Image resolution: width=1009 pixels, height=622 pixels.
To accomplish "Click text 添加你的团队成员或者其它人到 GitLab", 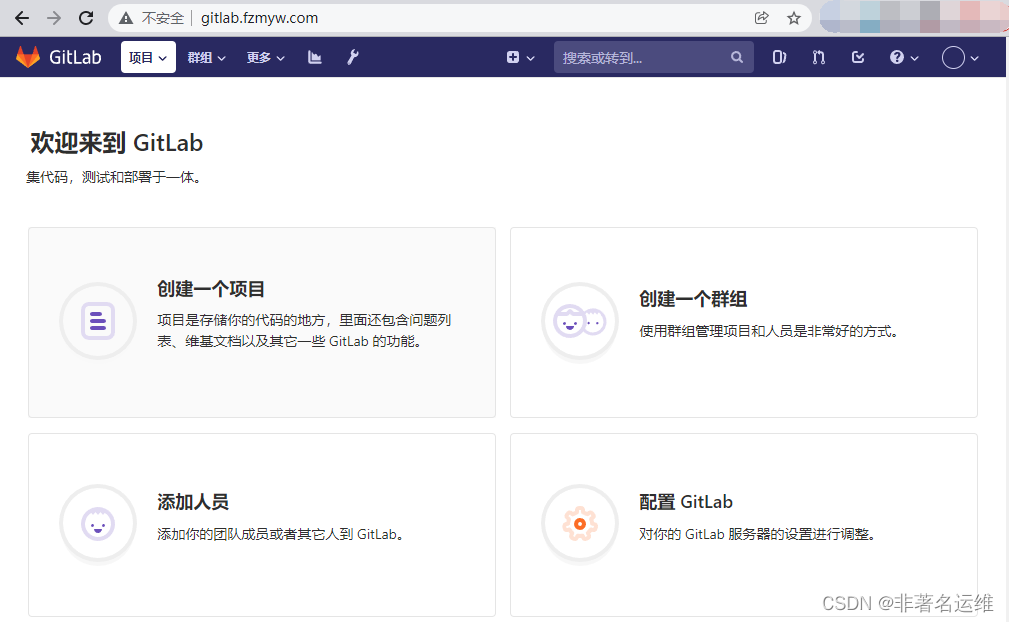I will click(281, 534).
